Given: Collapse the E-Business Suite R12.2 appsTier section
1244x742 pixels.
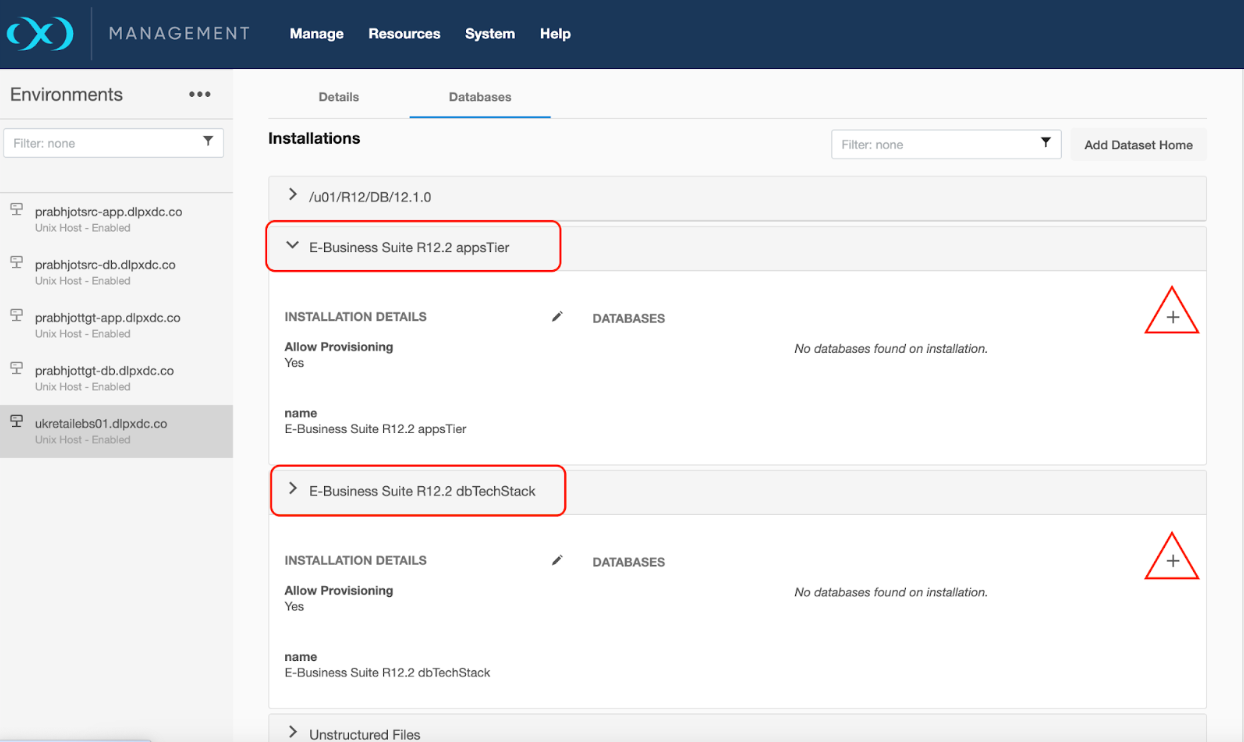Looking at the screenshot, I should point(292,246).
